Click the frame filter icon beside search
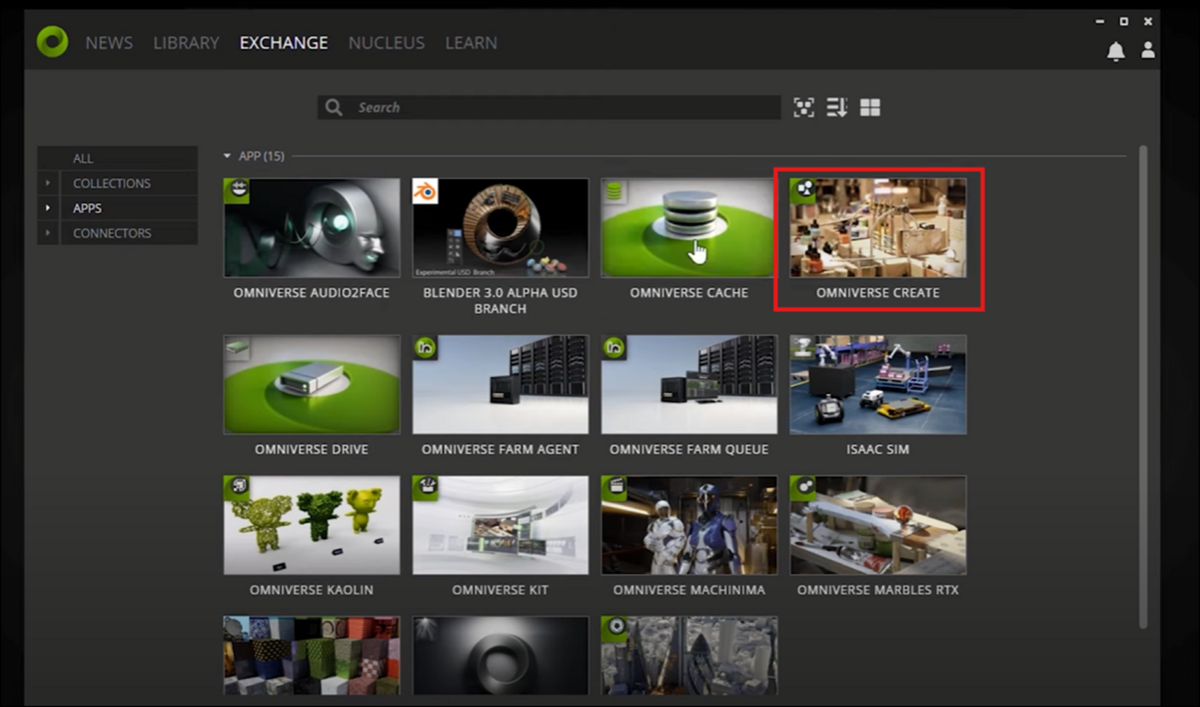 804,107
